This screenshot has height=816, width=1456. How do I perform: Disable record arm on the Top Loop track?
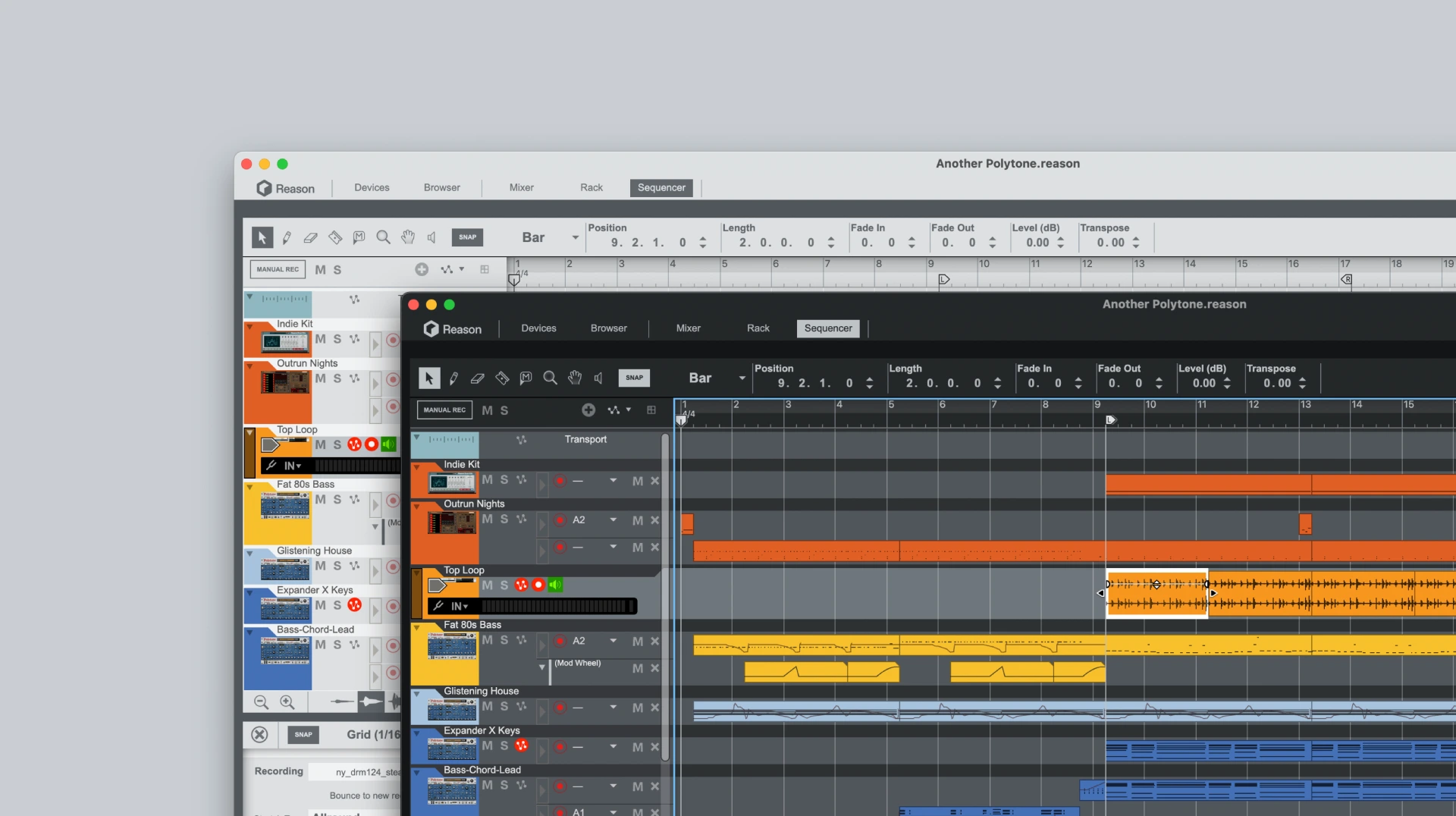click(538, 585)
